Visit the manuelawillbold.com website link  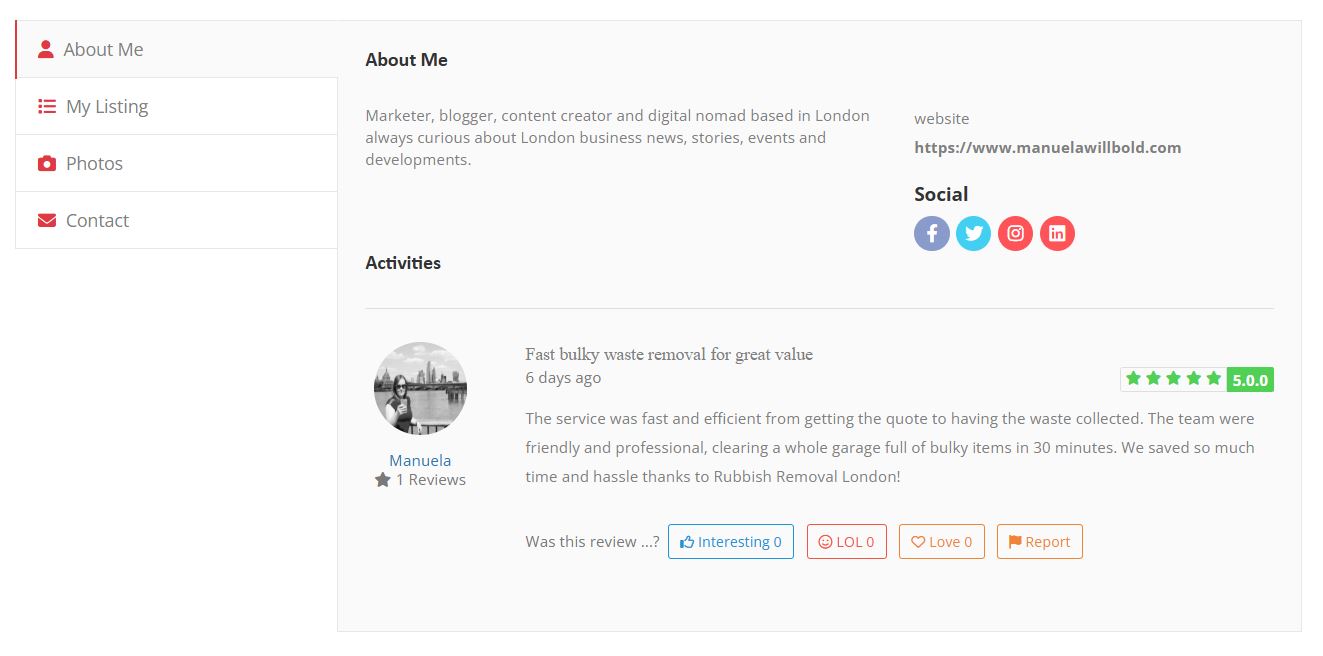[x=1047, y=147]
